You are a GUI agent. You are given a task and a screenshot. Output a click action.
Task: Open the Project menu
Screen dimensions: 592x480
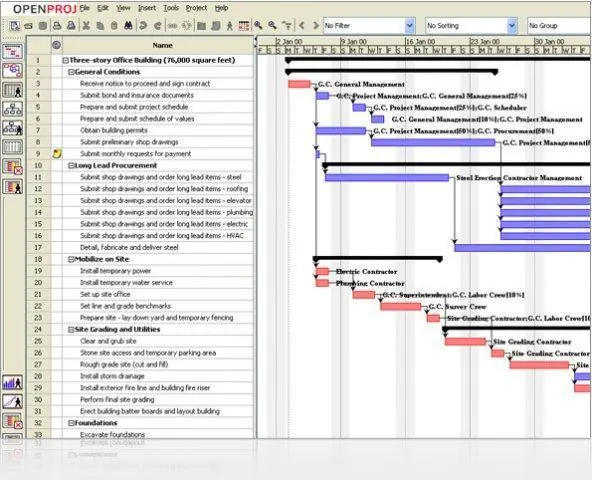click(x=196, y=8)
